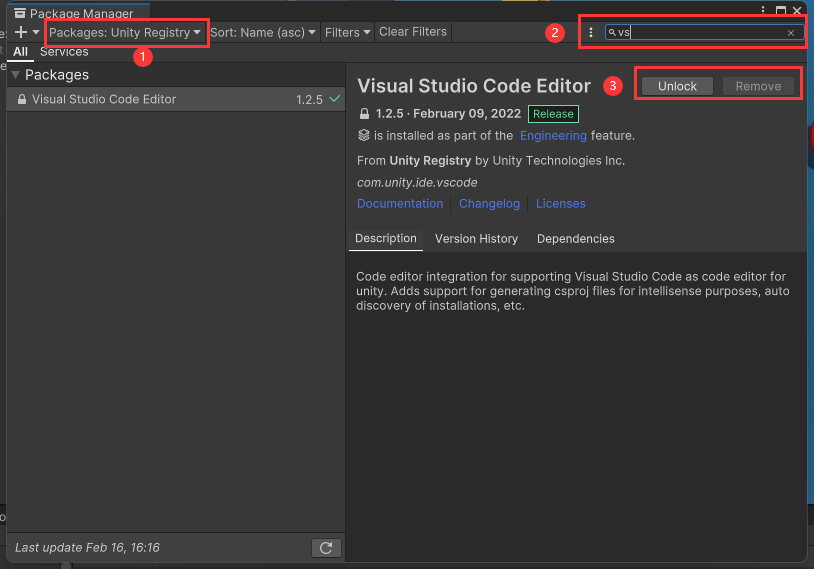Viewport: 814px width, 569px height.
Task: Open the Licenses link
Action: tap(560, 204)
